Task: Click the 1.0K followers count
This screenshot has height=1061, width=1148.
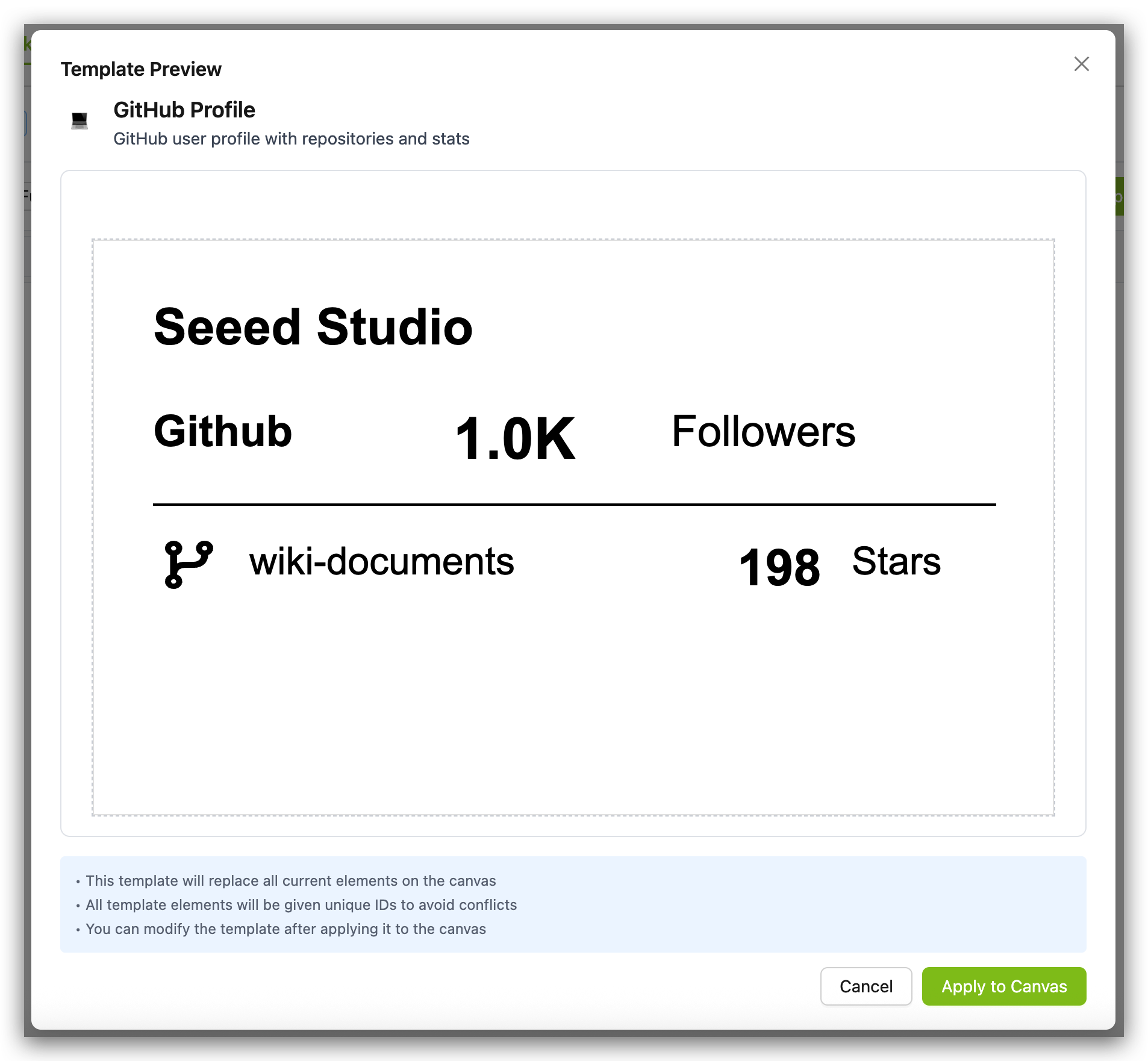Action: tap(516, 439)
